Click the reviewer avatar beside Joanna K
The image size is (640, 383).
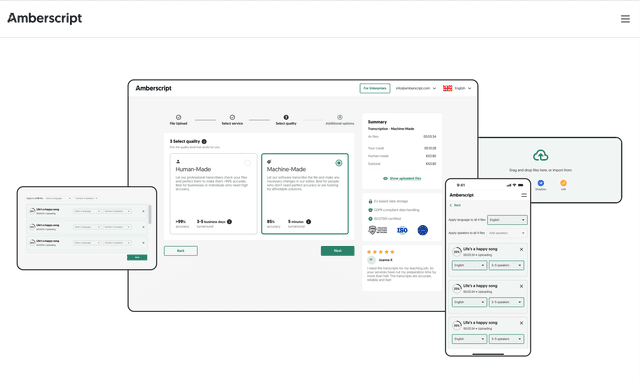[371, 260]
